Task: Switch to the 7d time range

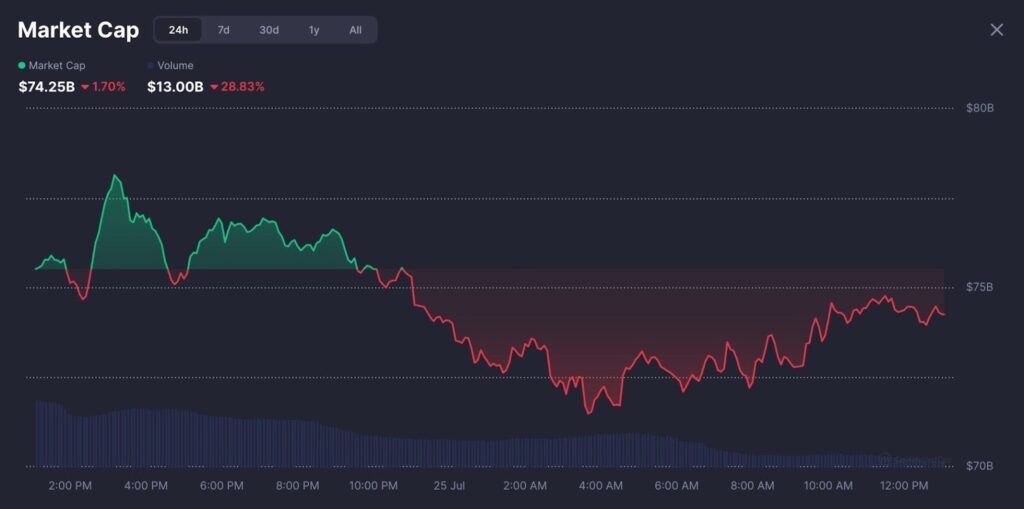Action: [x=223, y=30]
